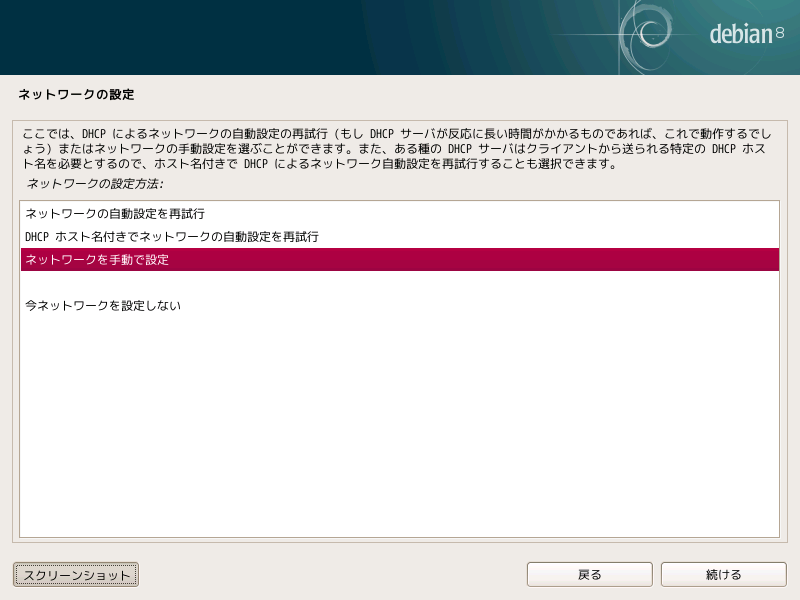The height and width of the screenshot is (600, 800).
Task: Return to previous installer step using 戻る
Action: click(589, 574)
